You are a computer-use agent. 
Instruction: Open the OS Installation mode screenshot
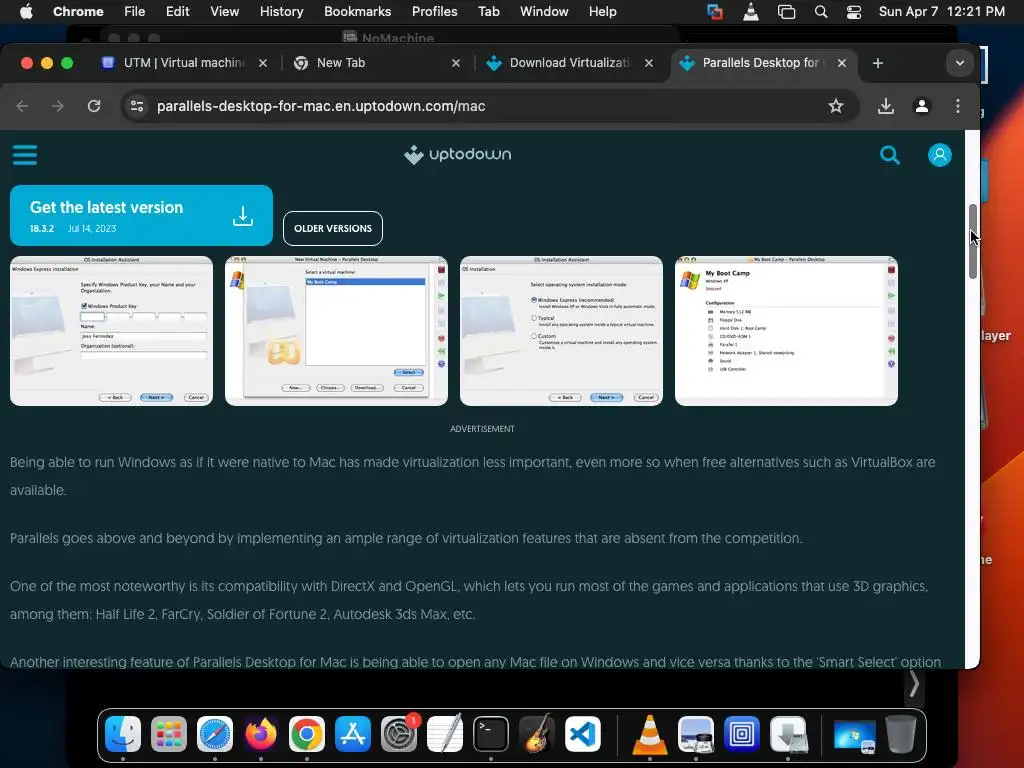[x=561, y=331]
